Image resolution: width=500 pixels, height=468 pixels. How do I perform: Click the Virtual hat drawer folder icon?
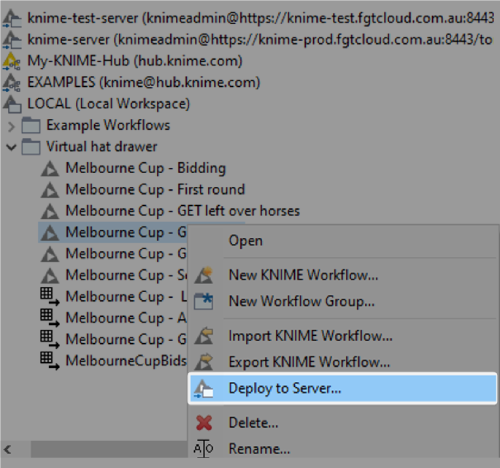[31, 147]
